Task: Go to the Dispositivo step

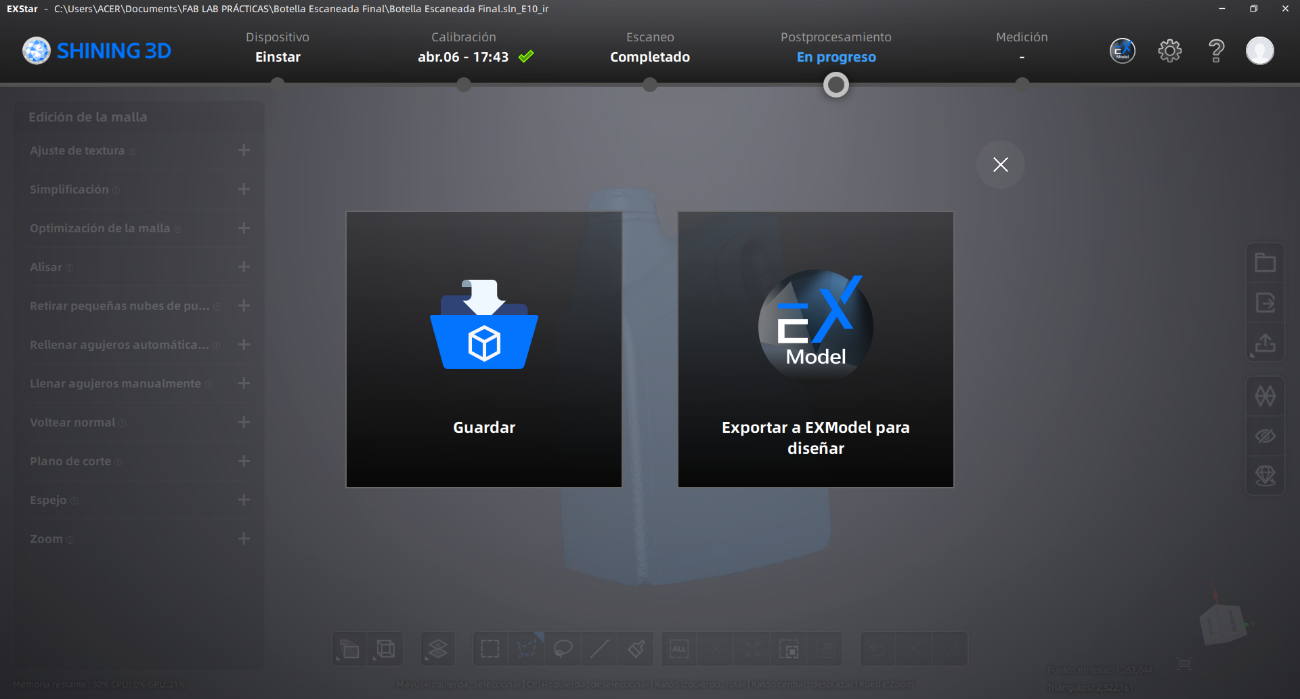Action: click(277, 47)
